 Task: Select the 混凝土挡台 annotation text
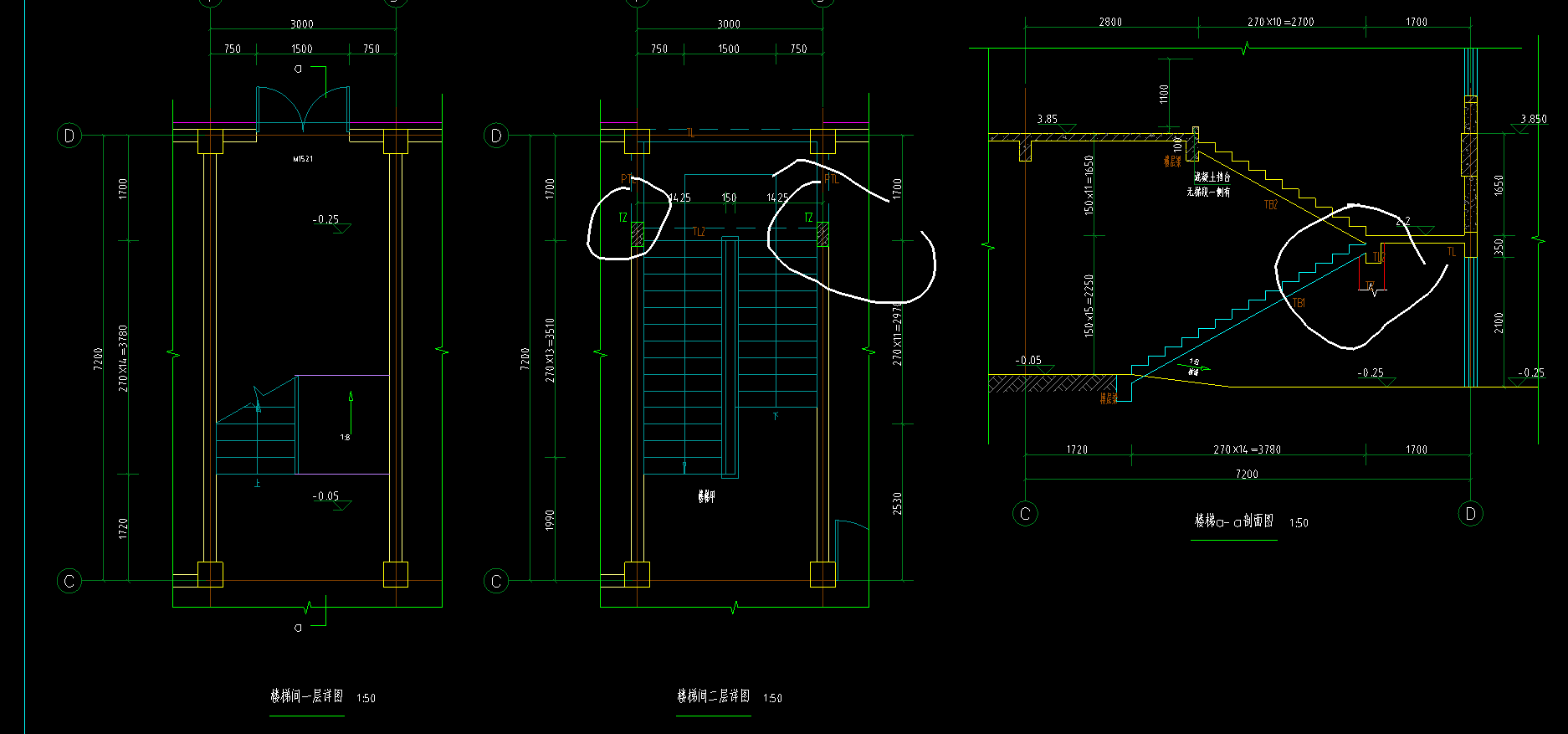[1212, 177]
